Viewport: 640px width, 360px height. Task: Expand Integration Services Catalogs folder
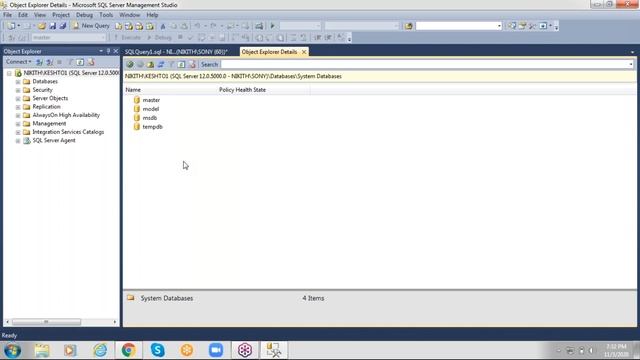[x=18, y=132]
